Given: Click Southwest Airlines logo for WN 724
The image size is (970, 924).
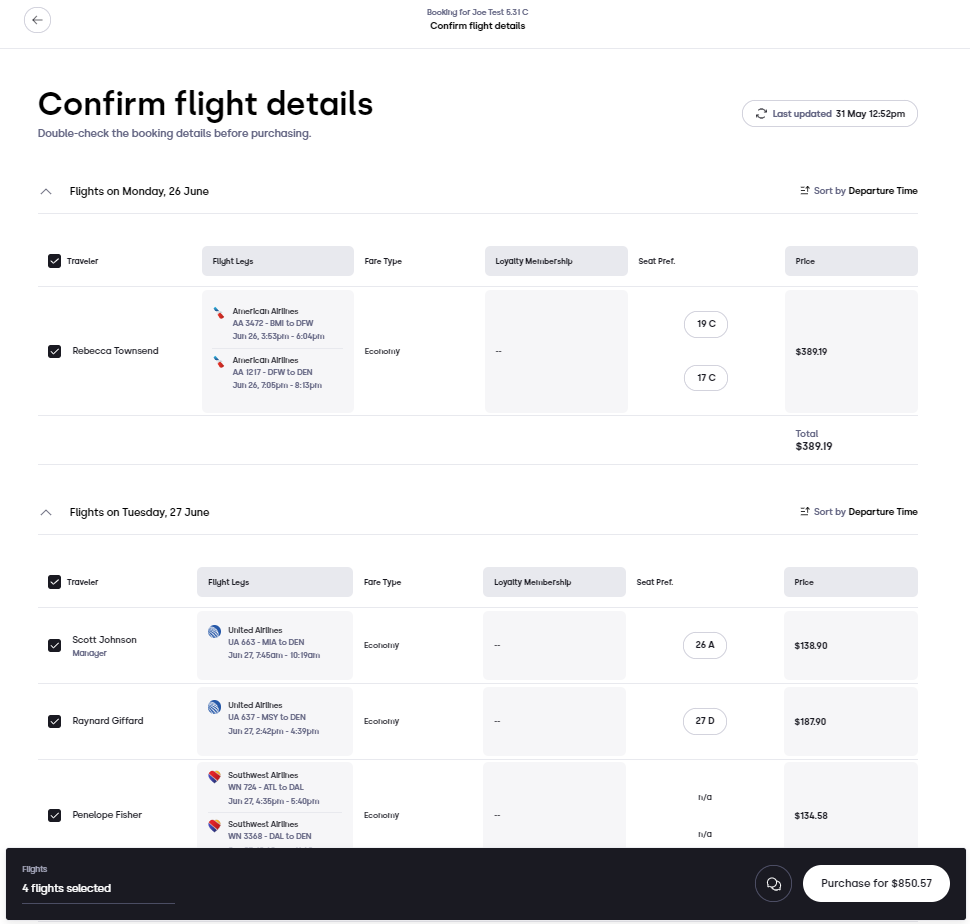Looking at the screenshot, I should [214, 776].
